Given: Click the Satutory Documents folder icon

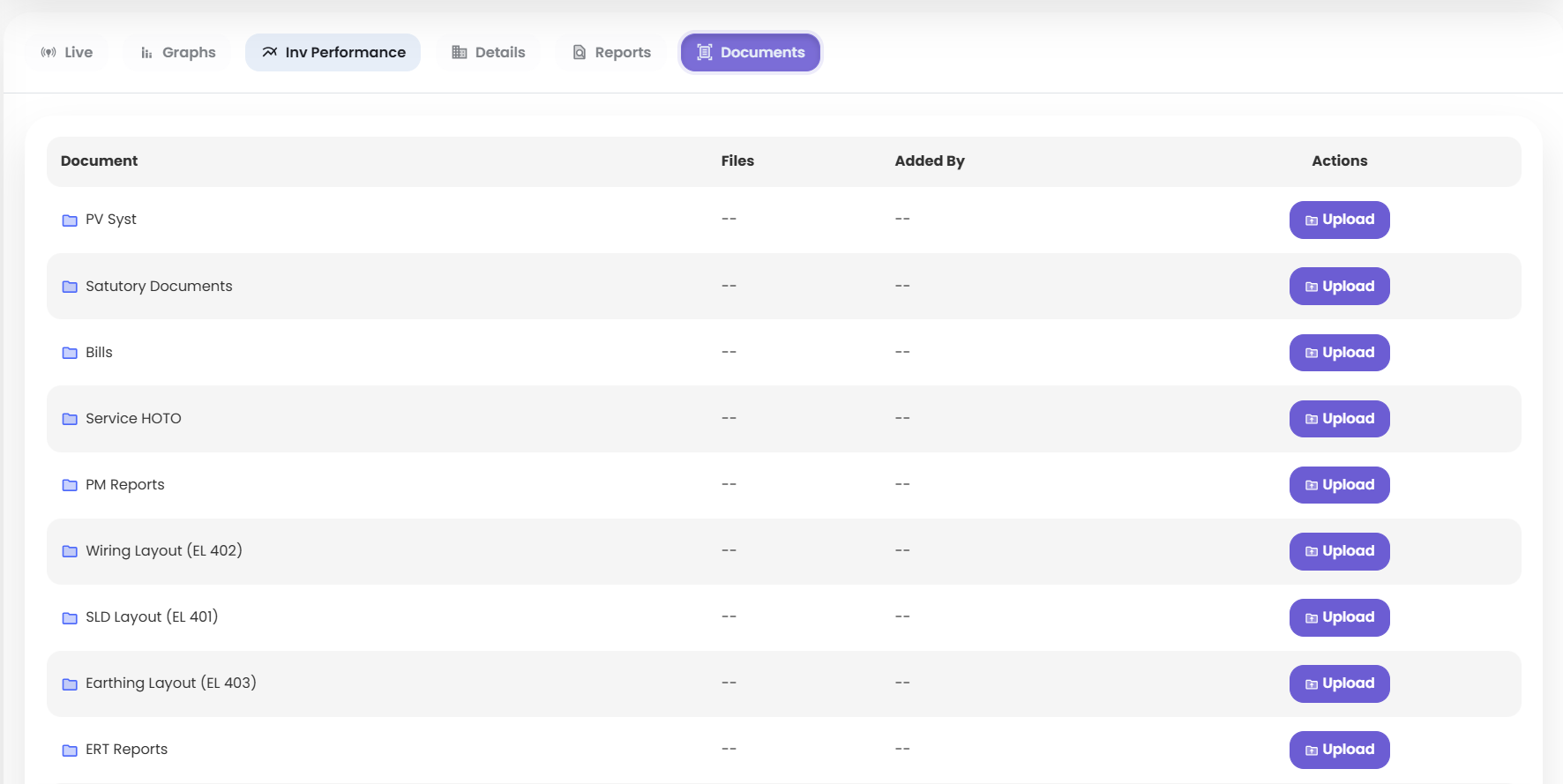Looking at the screenshot, I should point(70,287).
